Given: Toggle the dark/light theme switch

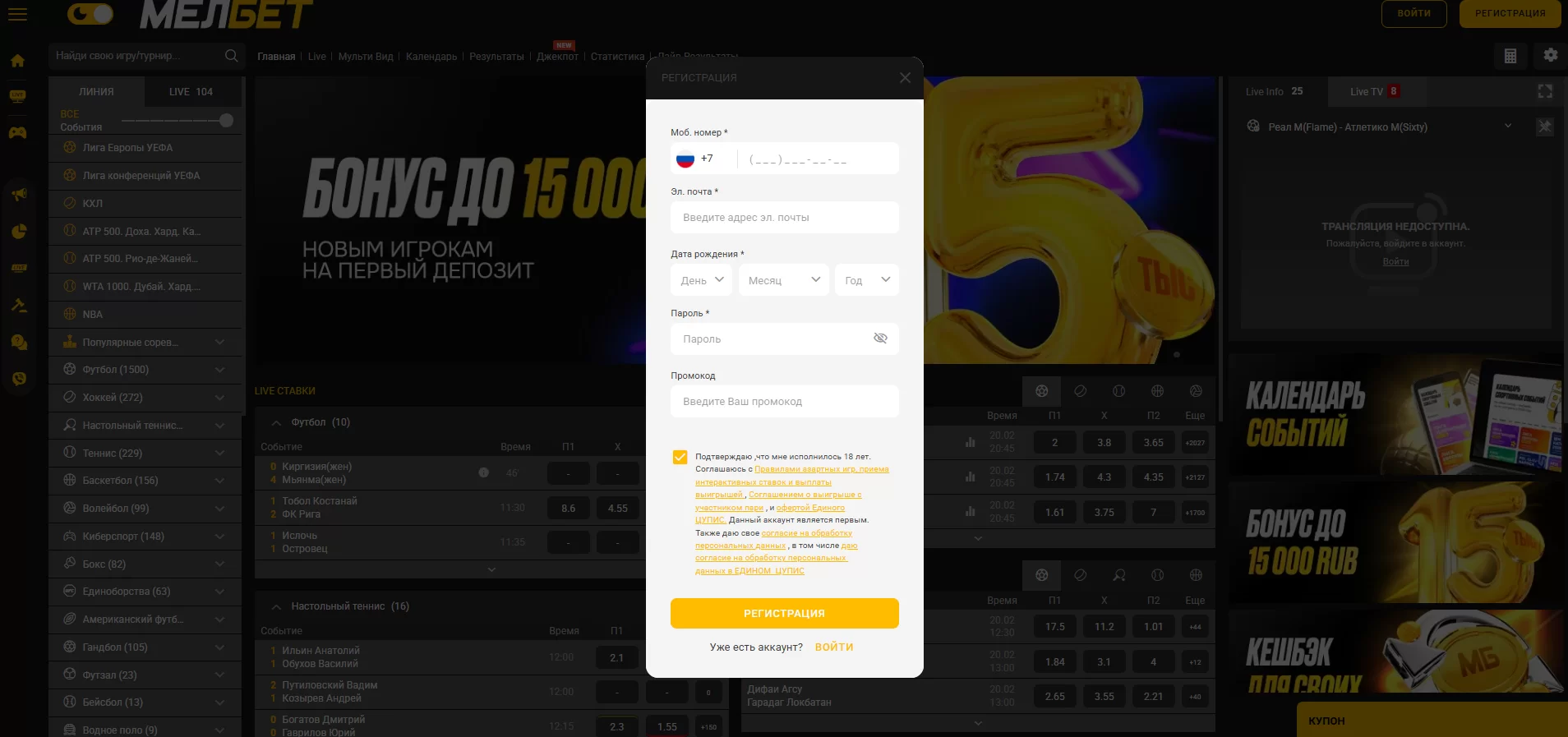Looking at the screenshot, I should pyautogui.click(x=90, y=14).
